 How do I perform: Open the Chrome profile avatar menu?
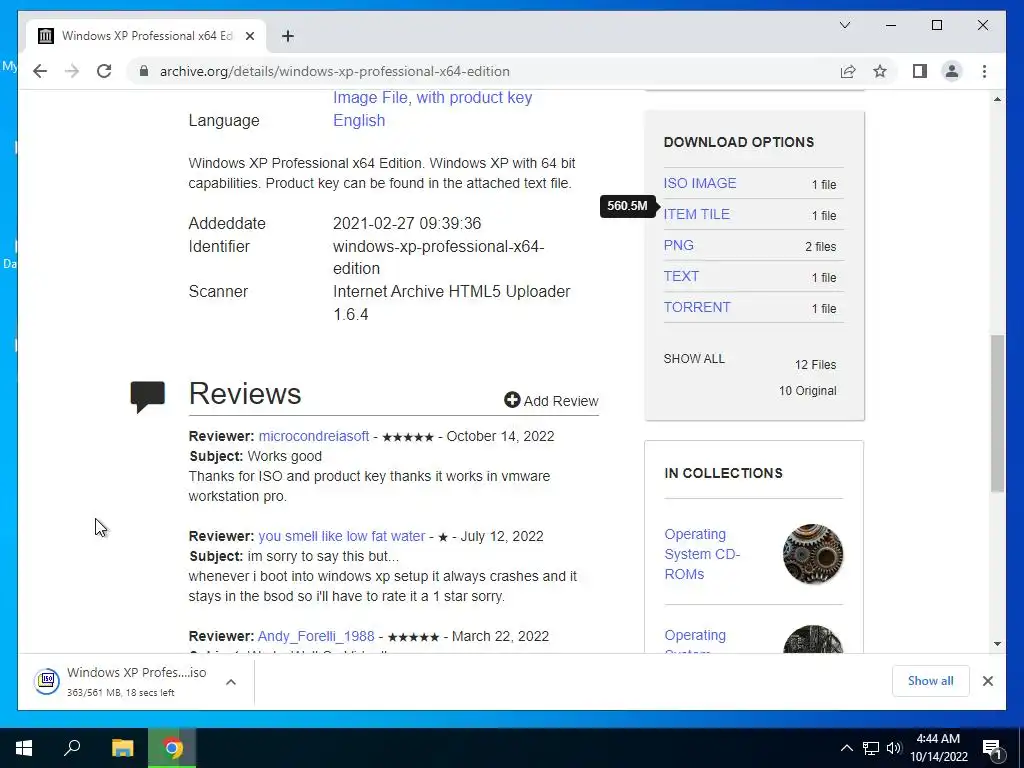pyautogui.click(x=952, y=71)
